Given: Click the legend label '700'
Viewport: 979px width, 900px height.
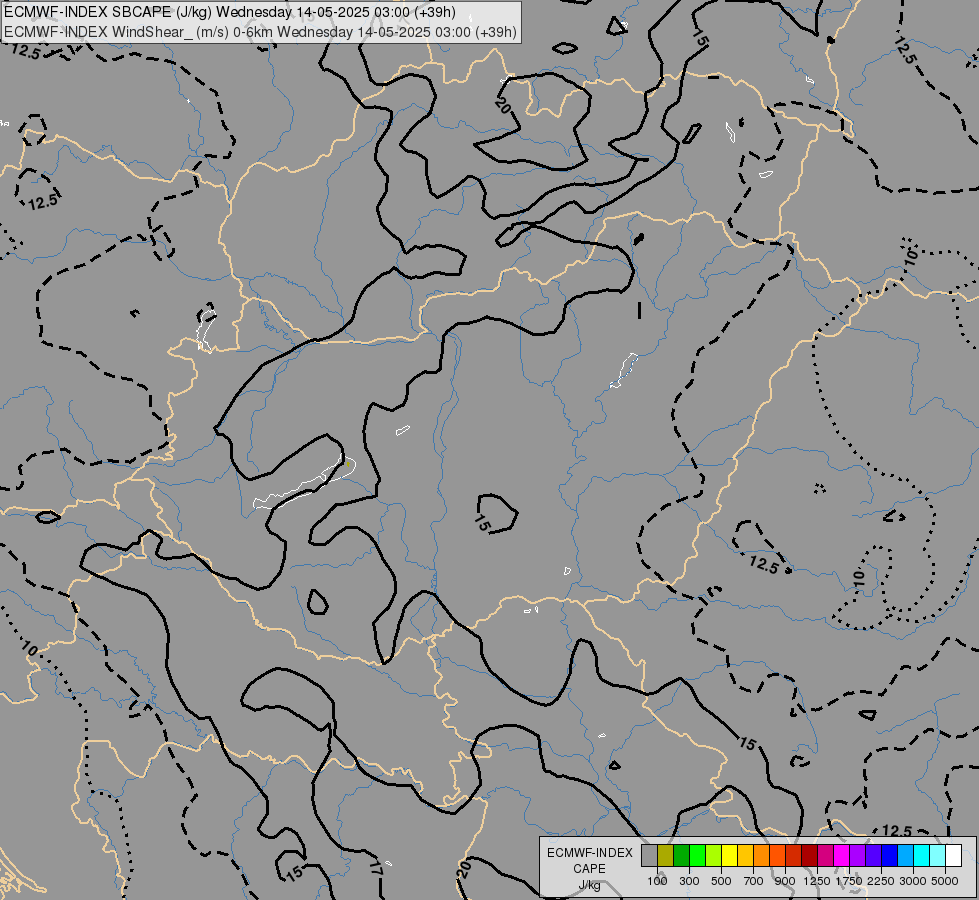Looking at the screenshot, I should [x=753, y=881].
